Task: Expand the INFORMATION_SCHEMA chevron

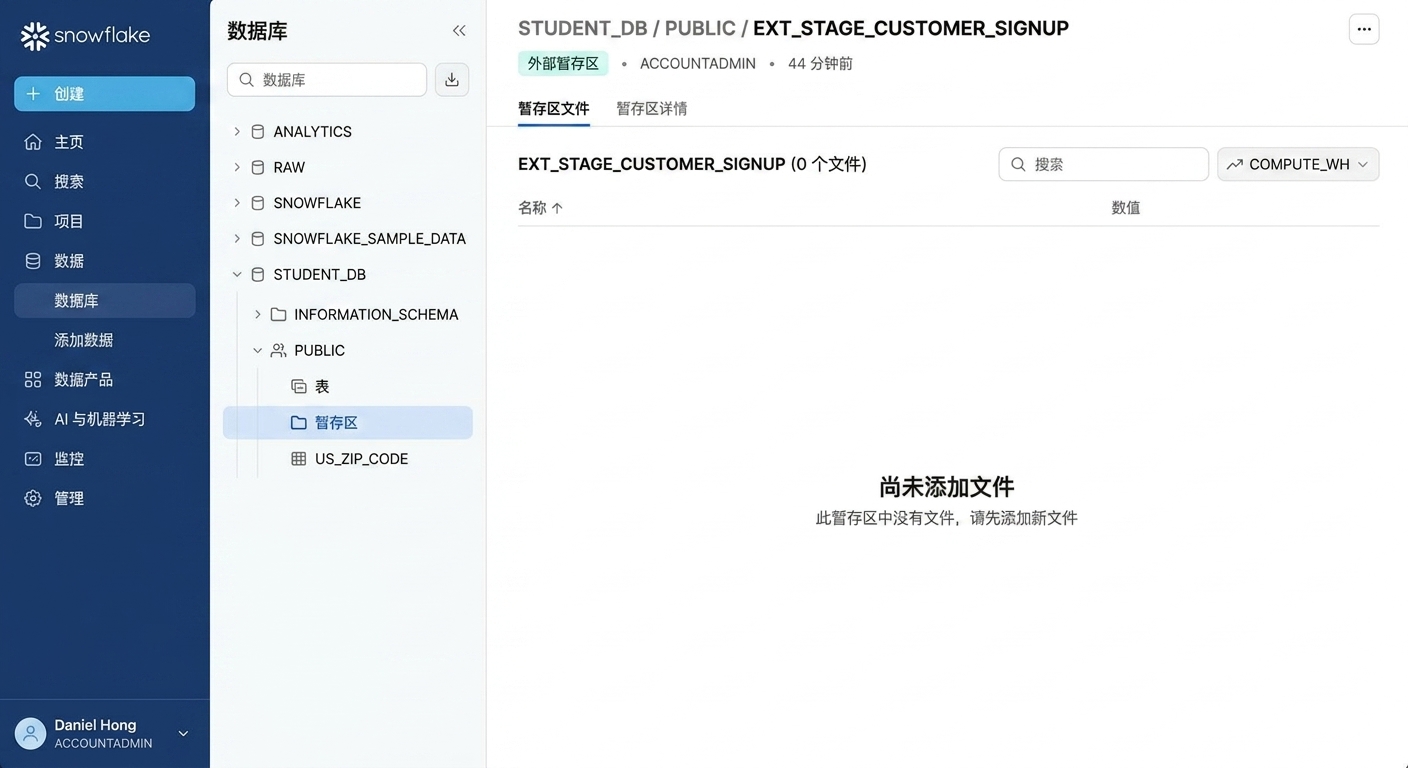Action: [257, 314]
